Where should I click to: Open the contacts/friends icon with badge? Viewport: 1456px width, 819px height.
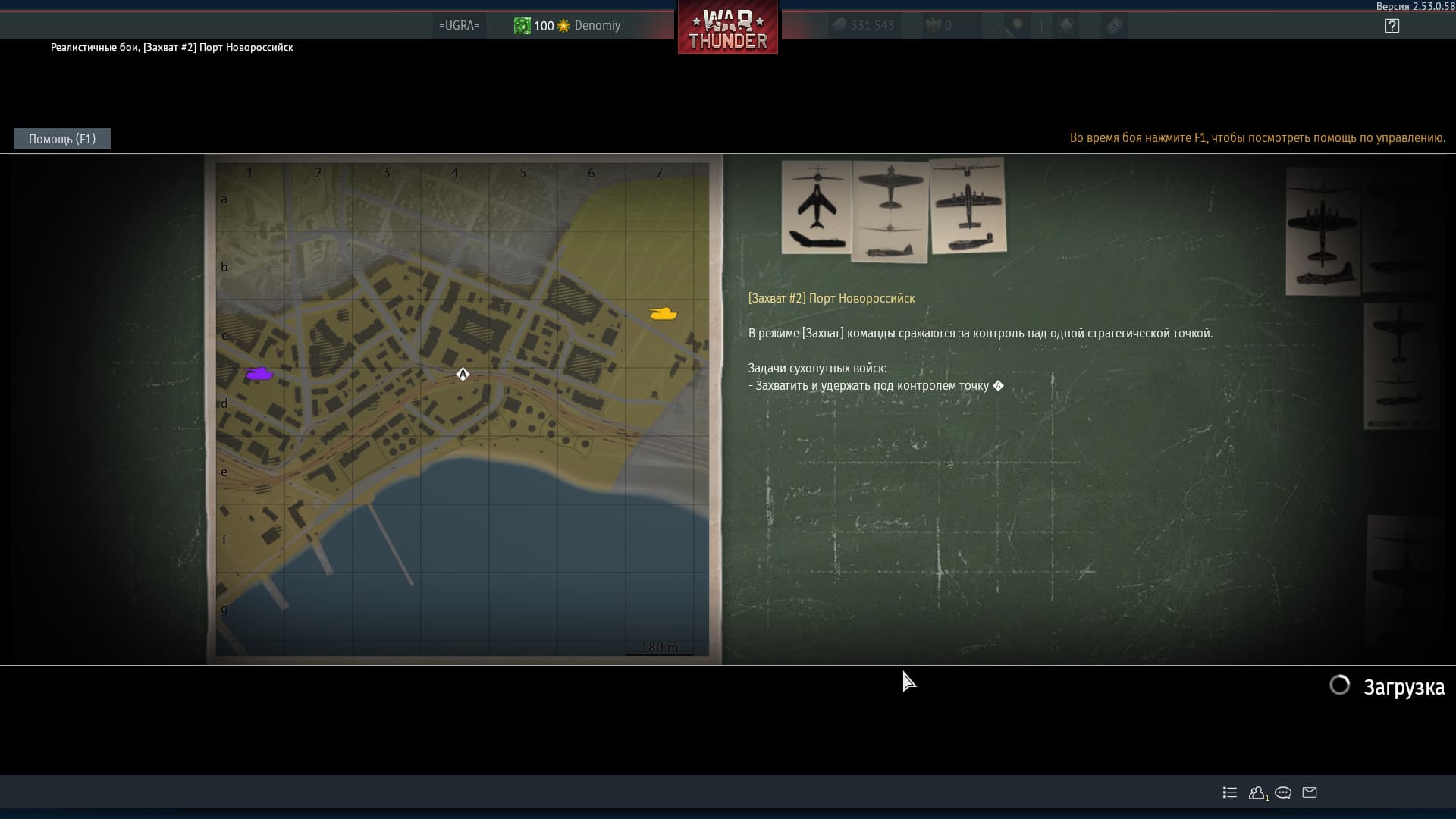click(x=1257, y=792)
